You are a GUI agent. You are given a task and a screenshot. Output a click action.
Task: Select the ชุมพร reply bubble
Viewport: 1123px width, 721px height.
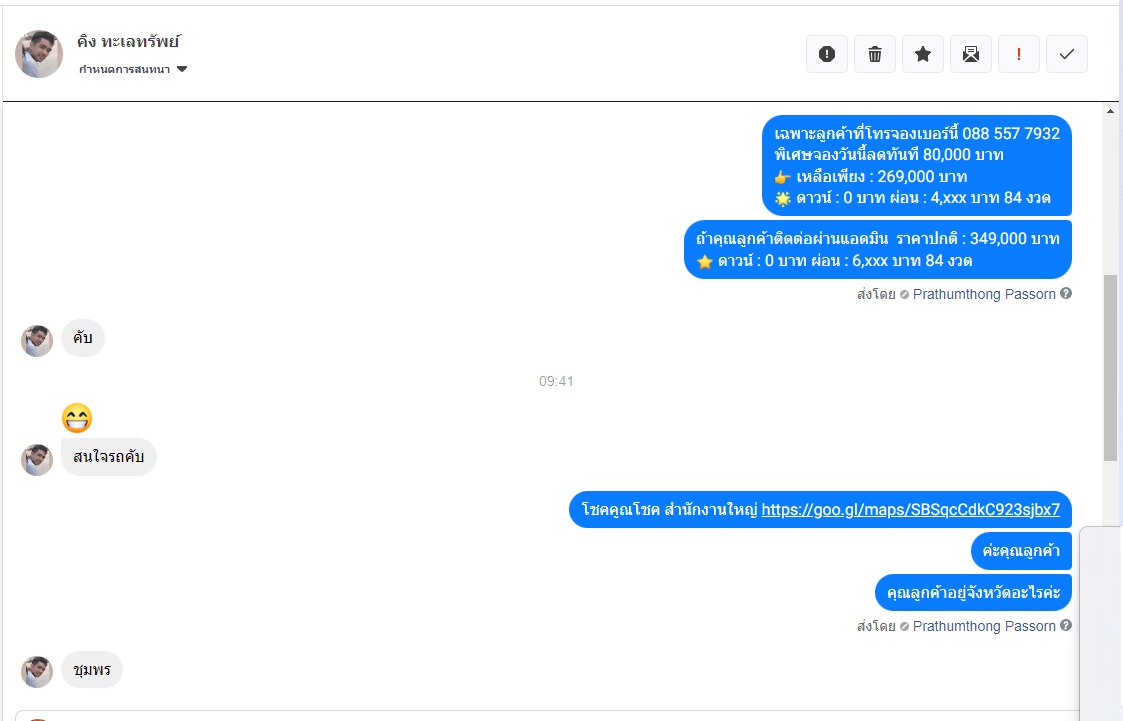point(92,670)
